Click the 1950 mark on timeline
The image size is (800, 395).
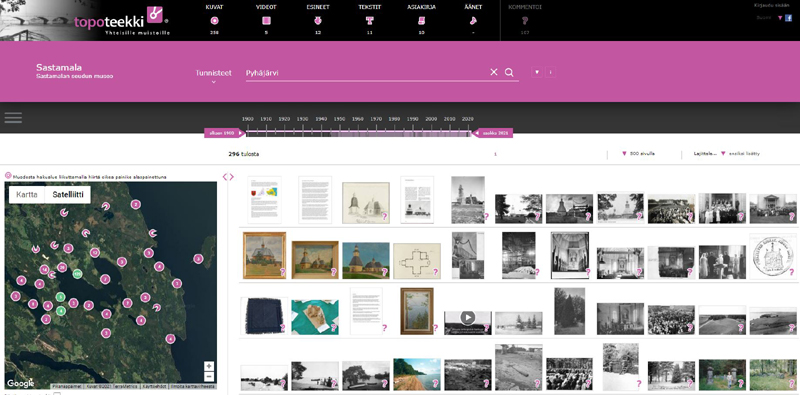(339, 119)
